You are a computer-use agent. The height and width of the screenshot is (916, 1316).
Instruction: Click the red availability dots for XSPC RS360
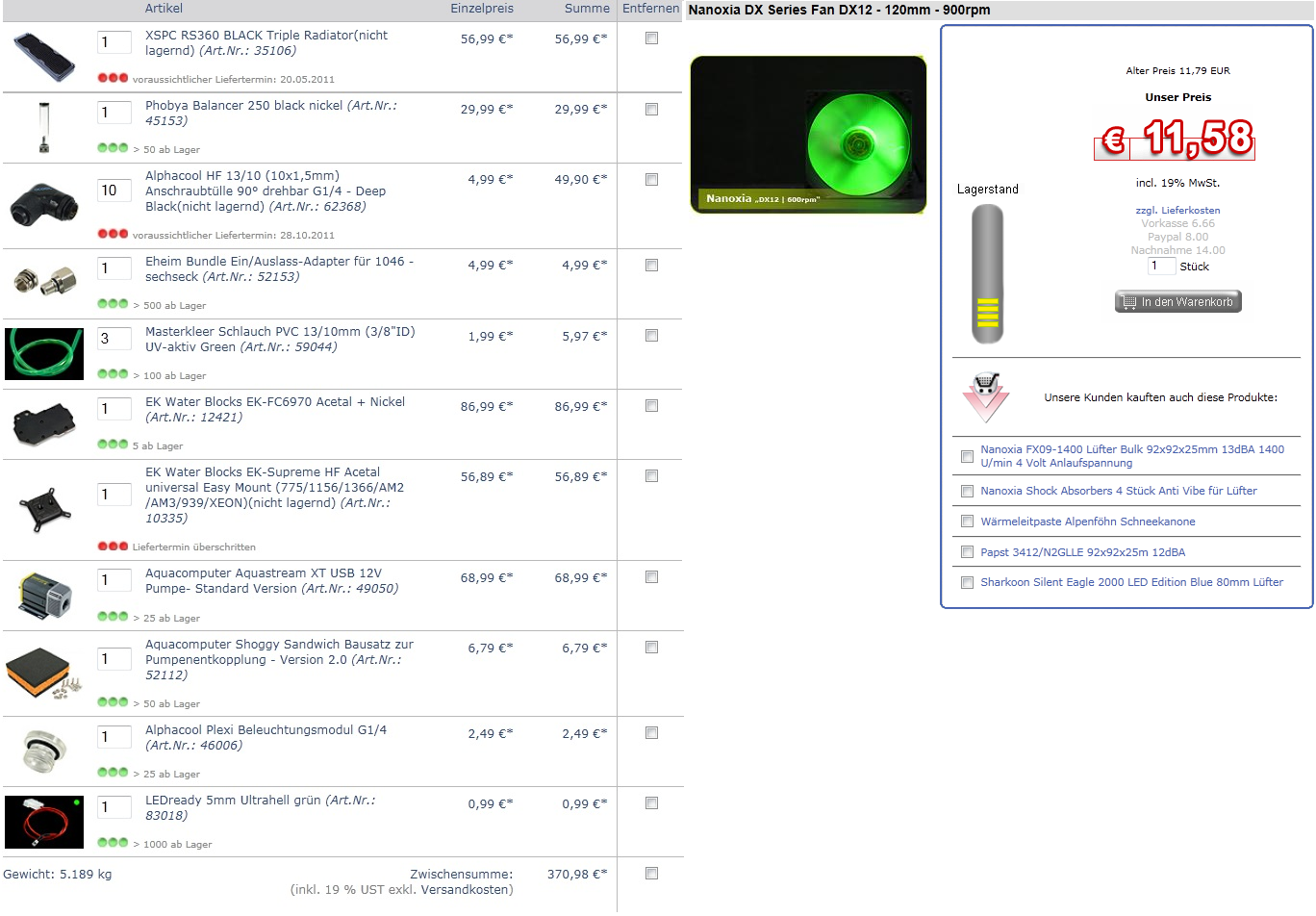pyautogui.click(x=113, y=78)
